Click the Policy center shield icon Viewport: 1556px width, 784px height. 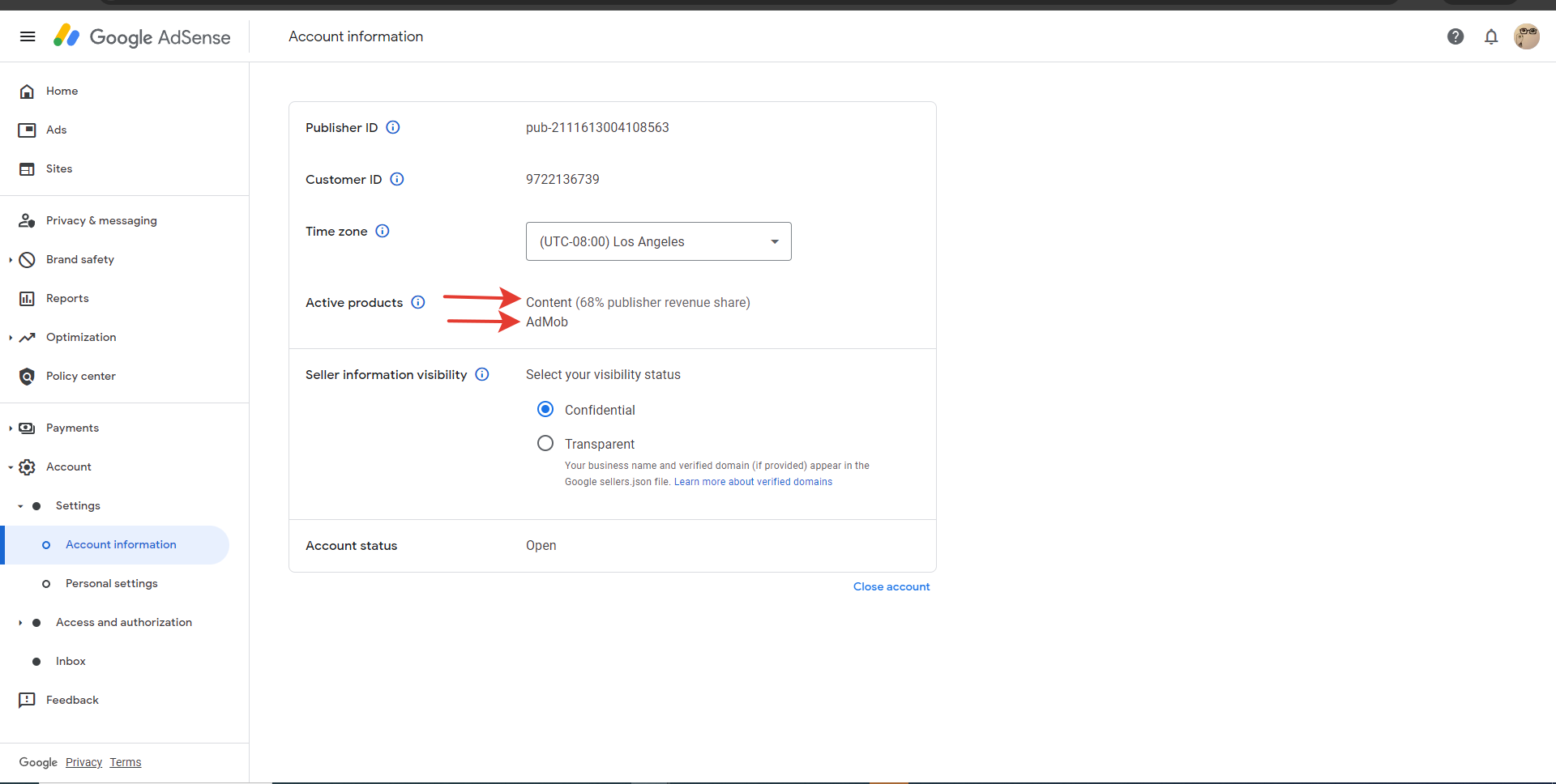tap(27, 377)
